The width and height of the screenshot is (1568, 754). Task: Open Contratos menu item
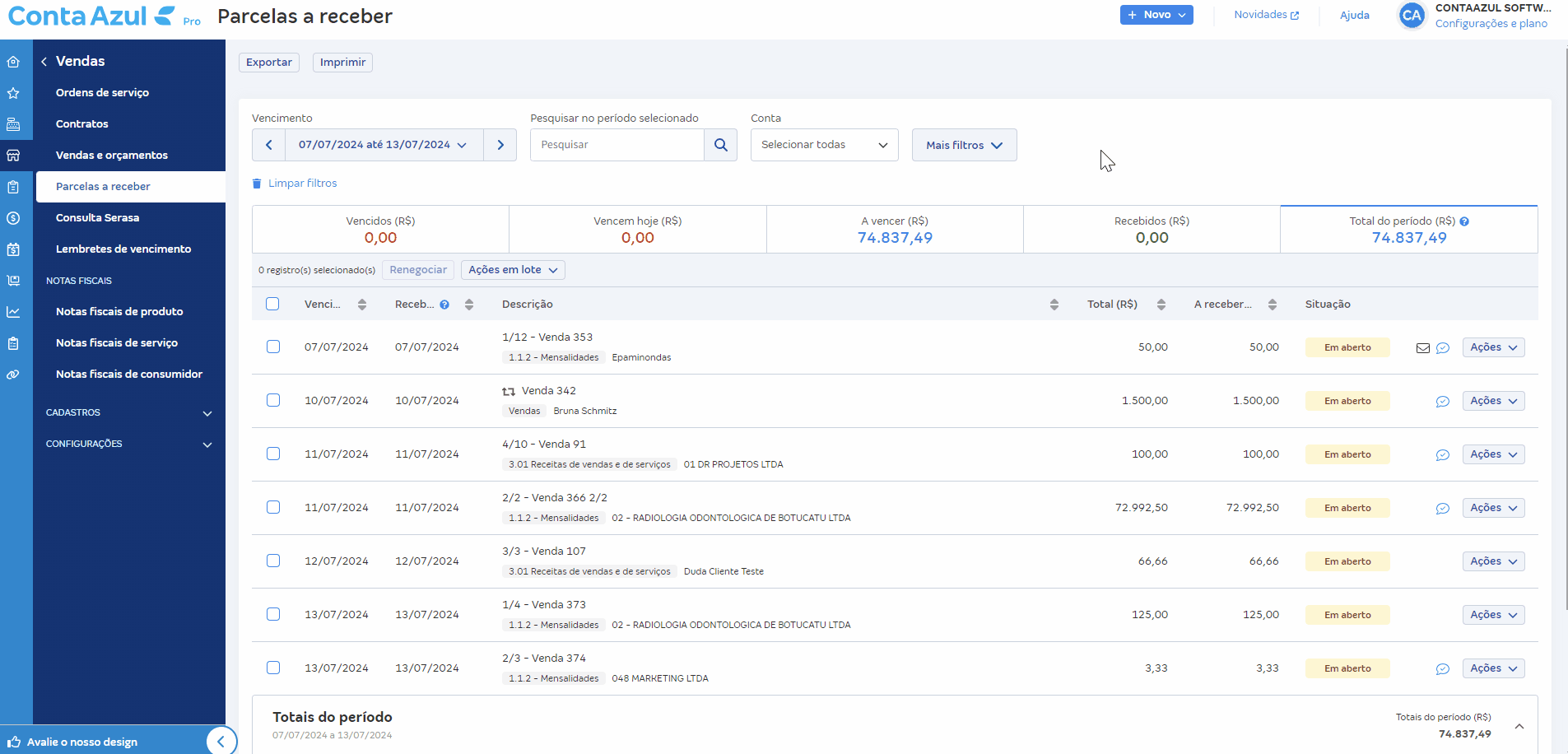pos(81,124)
